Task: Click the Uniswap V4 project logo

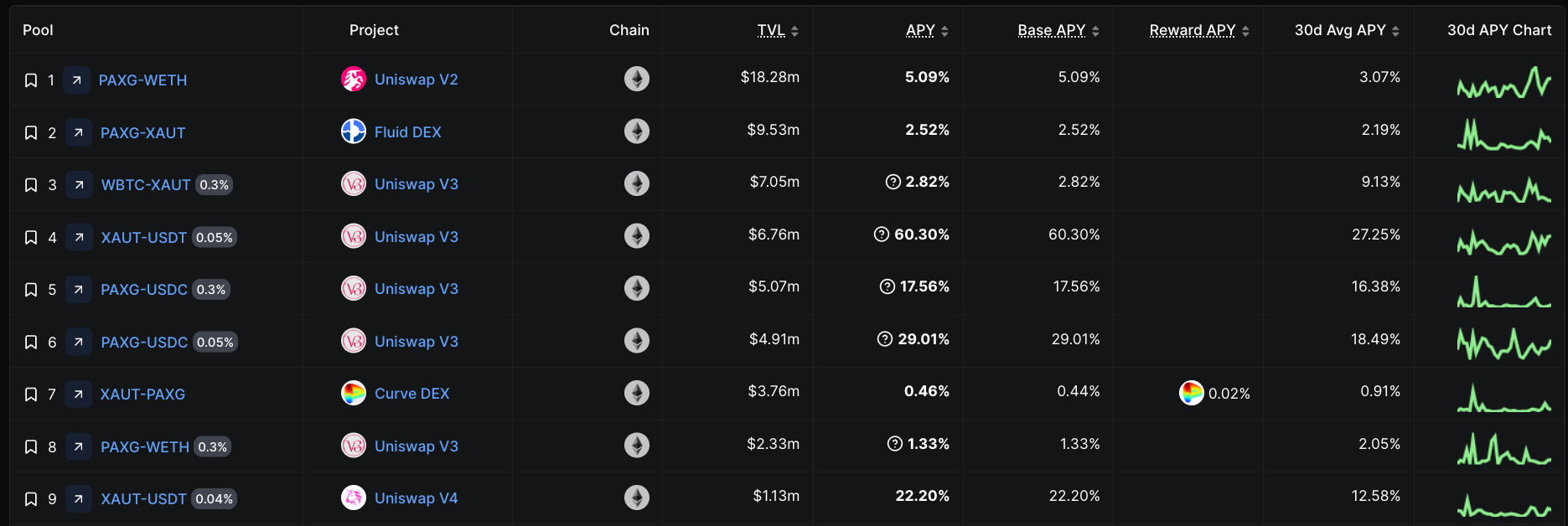Action: [354, 498]
